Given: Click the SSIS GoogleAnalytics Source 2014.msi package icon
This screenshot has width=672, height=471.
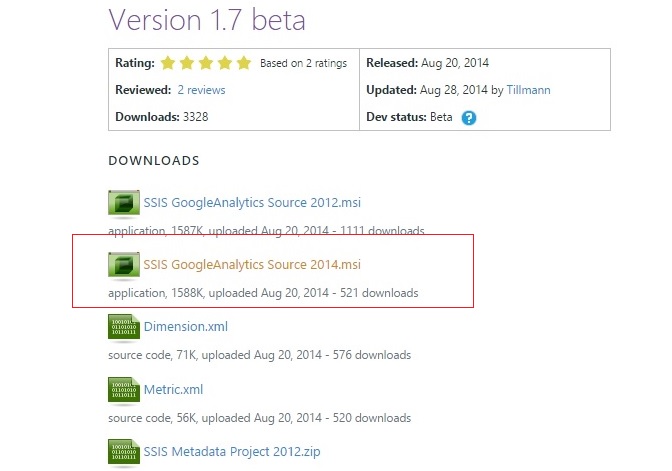Looking at the screenshot, I should point(124,264).
